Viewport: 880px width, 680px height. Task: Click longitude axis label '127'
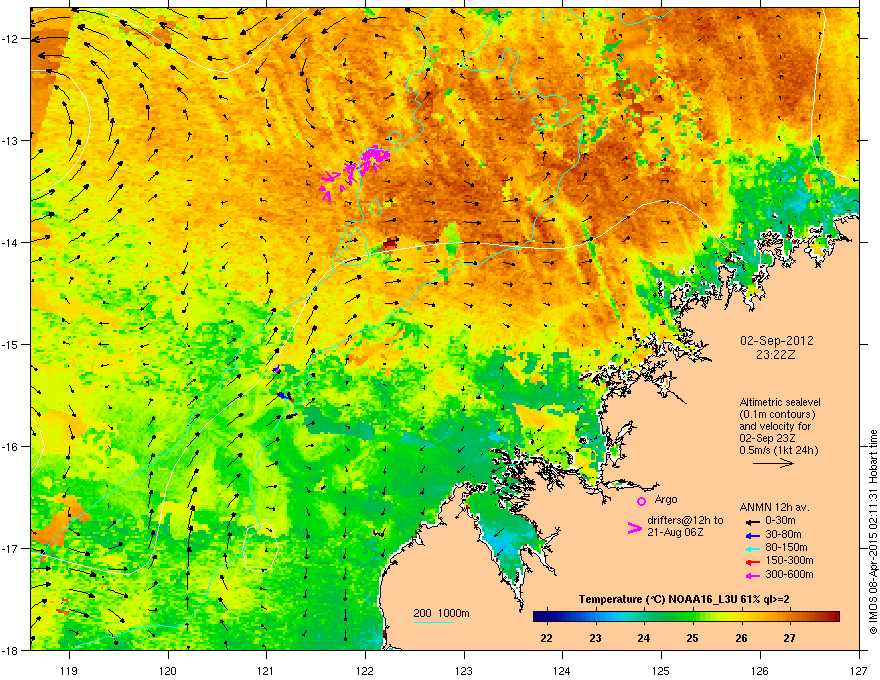[x=859, y=670]
